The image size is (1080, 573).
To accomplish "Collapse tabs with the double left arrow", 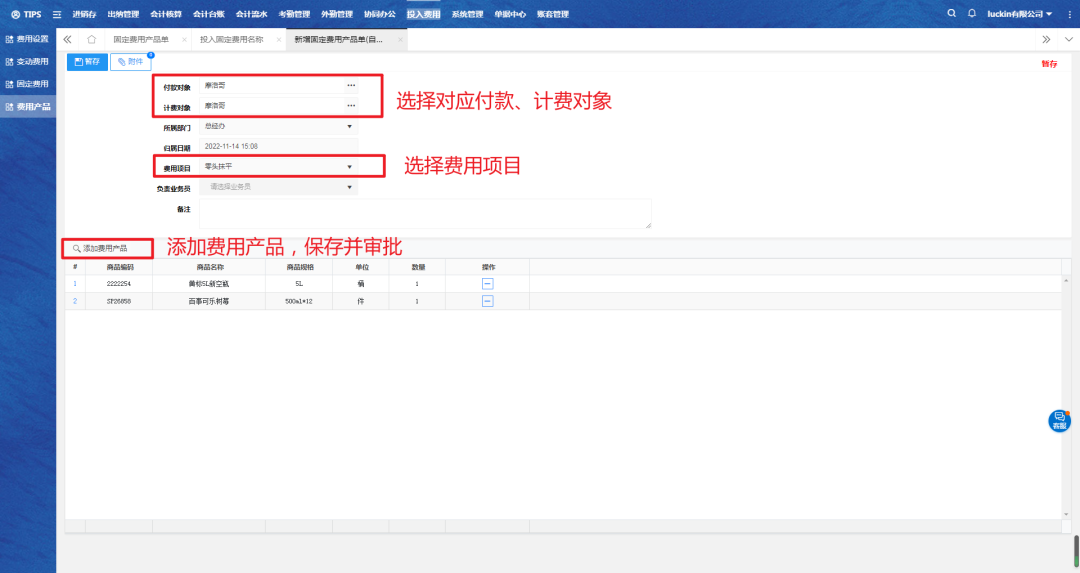I will pyautogui.click(x=67, y=39).
